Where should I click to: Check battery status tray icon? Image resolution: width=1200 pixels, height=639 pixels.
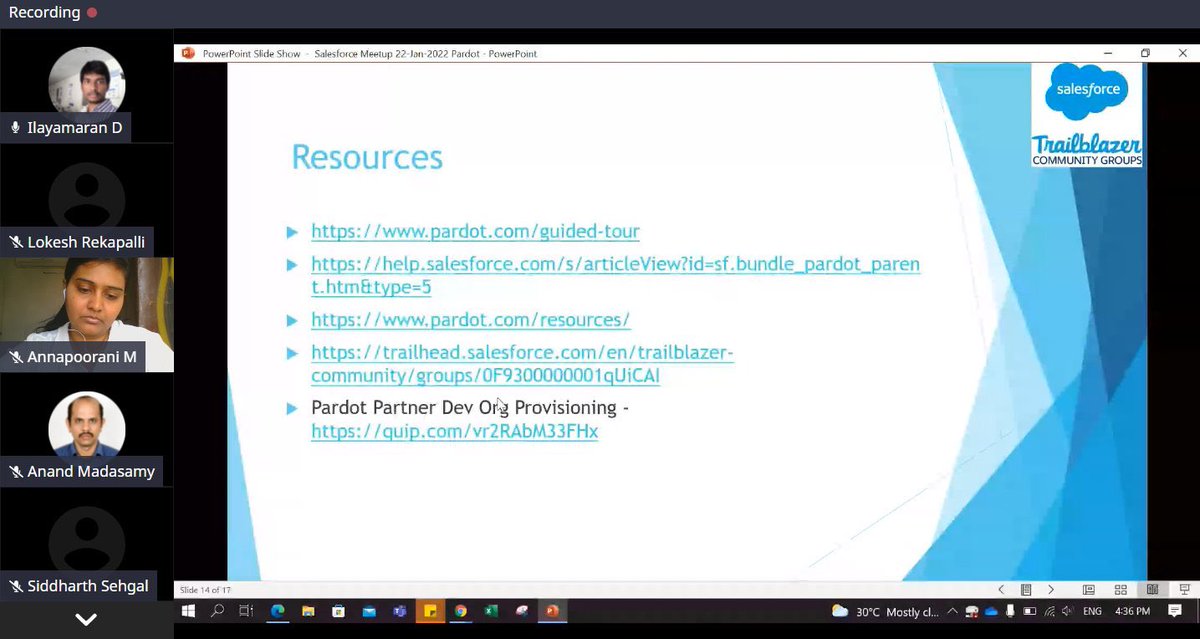point(1030,611)
